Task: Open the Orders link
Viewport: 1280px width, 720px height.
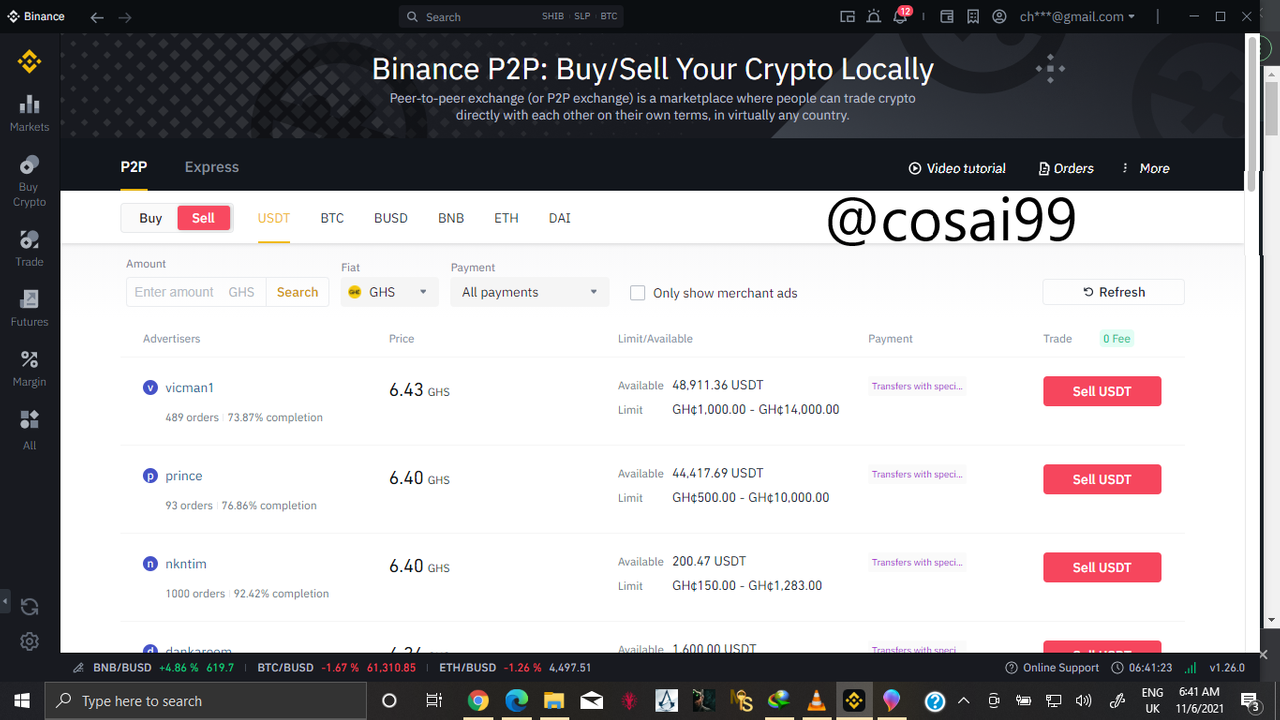Action: [1066, 168]
